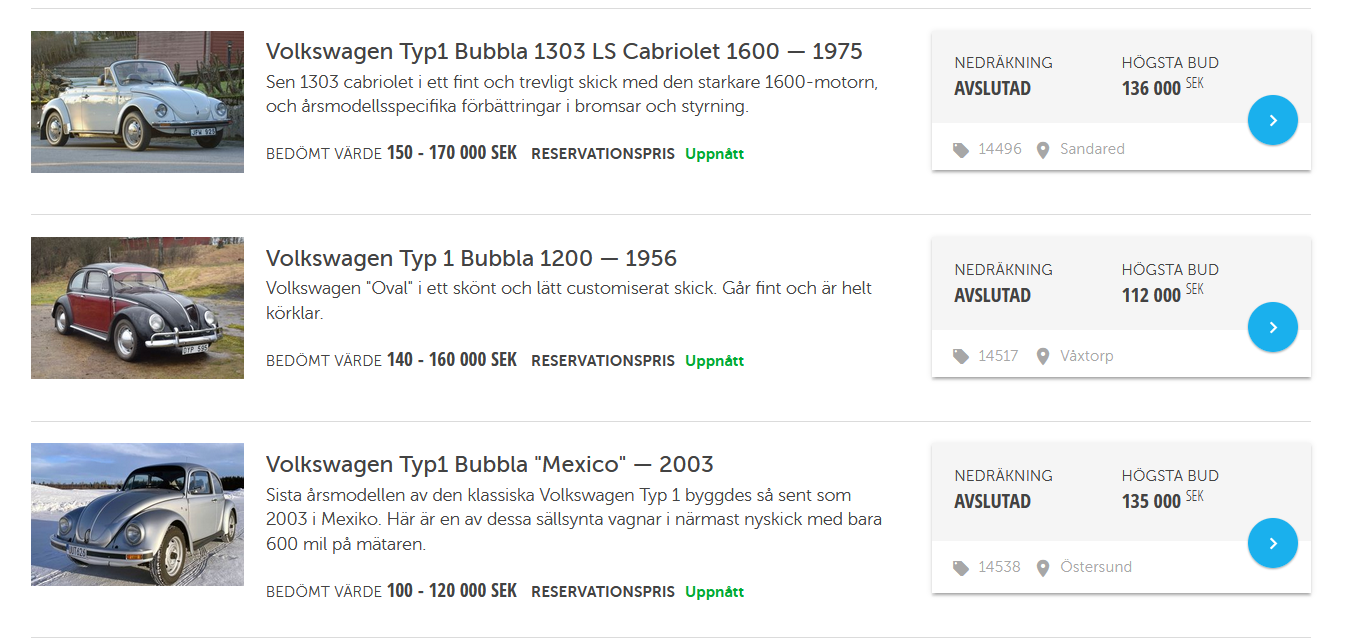Click location pin icon next to Sandared

point(1043,150)
